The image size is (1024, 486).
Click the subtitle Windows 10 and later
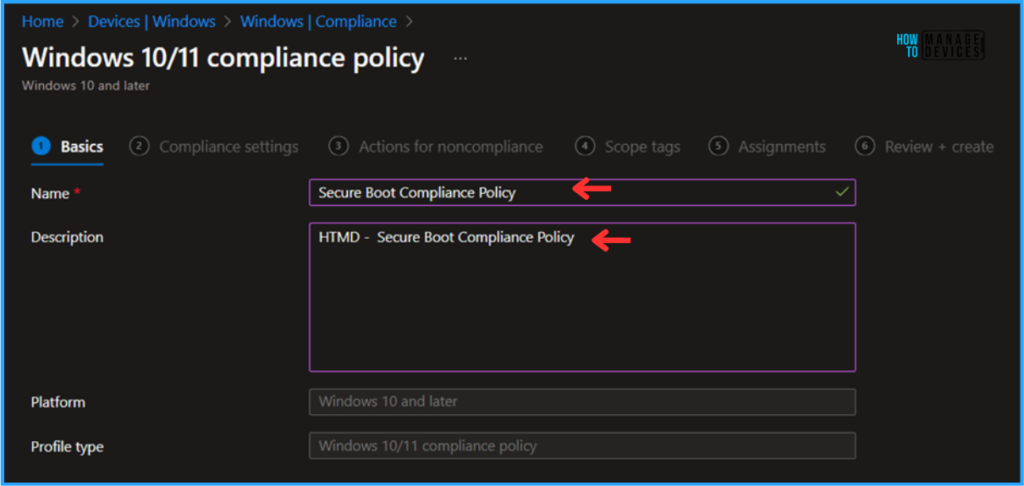click(x=86, y=86)
